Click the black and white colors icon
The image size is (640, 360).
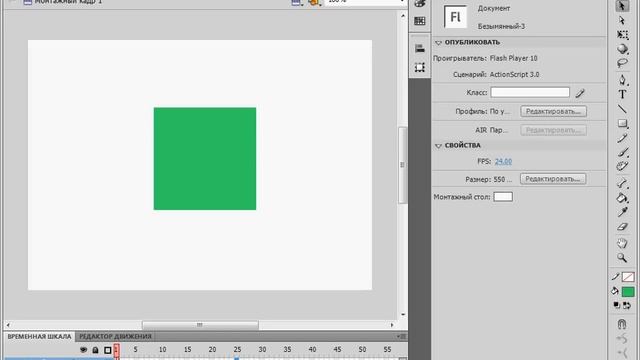[617, 305]
